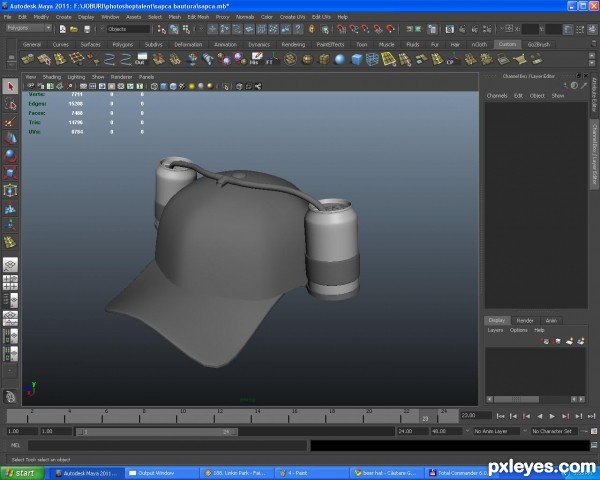Activate the Move tool cone icon

(x=10, y=139)
